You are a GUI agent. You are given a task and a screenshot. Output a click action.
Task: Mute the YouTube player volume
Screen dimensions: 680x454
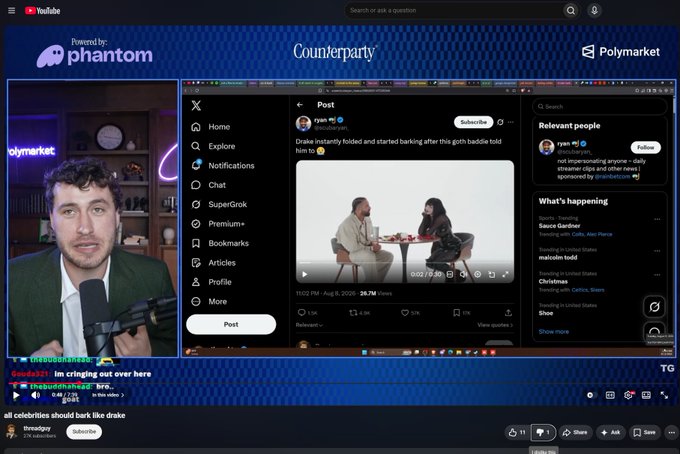click(36, 395)
